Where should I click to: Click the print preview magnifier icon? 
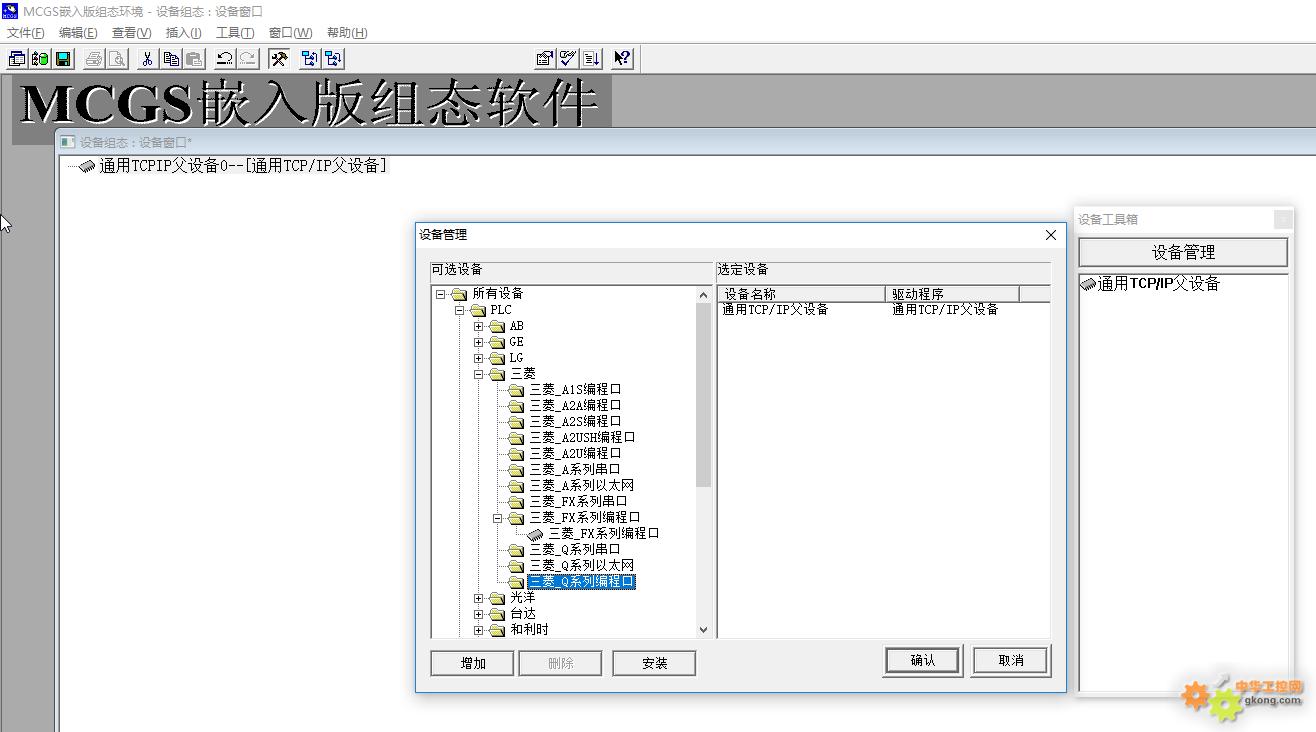click(117, 59)
